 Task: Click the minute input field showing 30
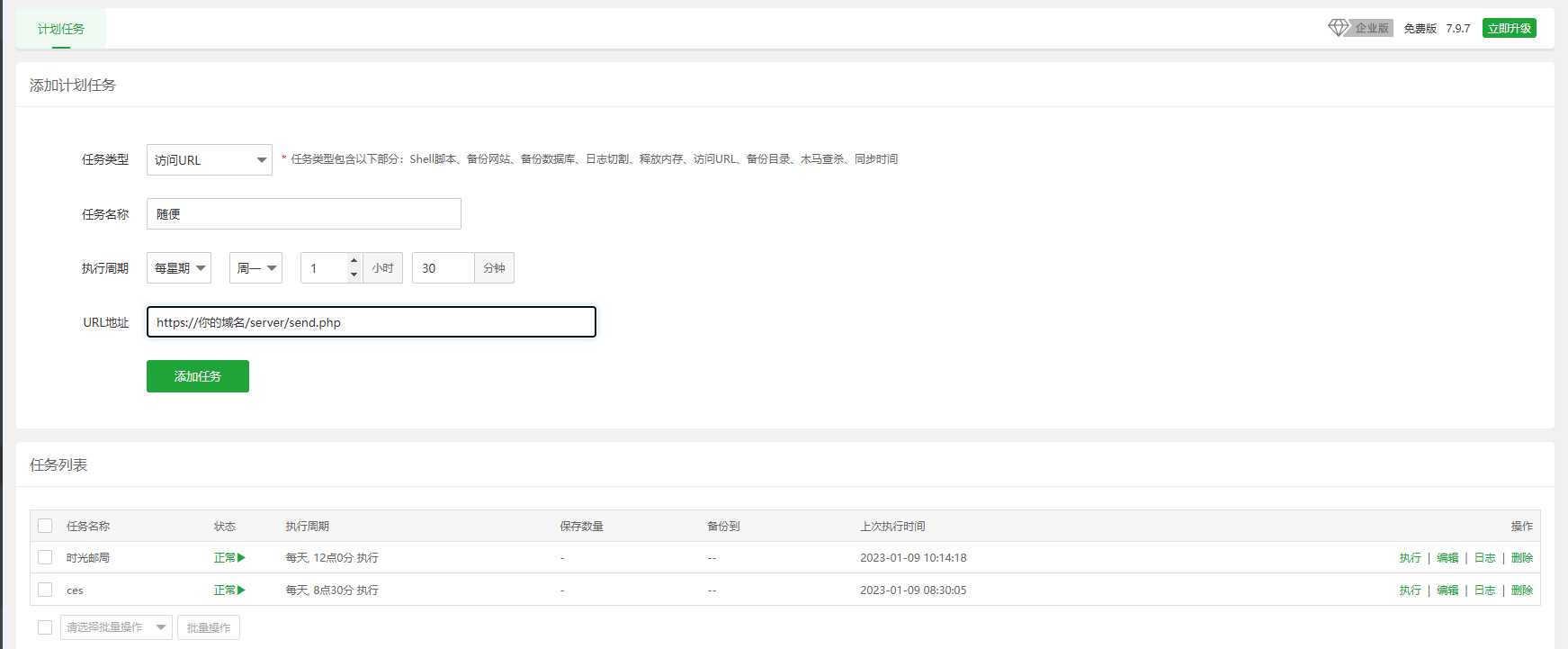tap(443, 268)
